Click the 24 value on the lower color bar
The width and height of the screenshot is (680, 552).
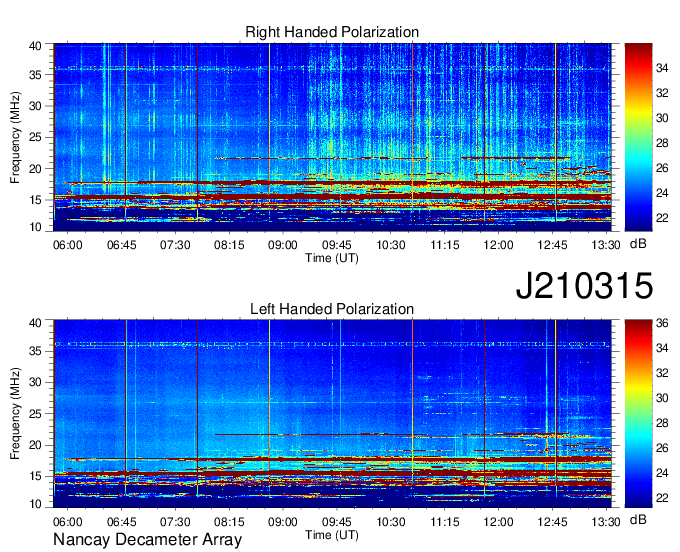pos(662,473)
